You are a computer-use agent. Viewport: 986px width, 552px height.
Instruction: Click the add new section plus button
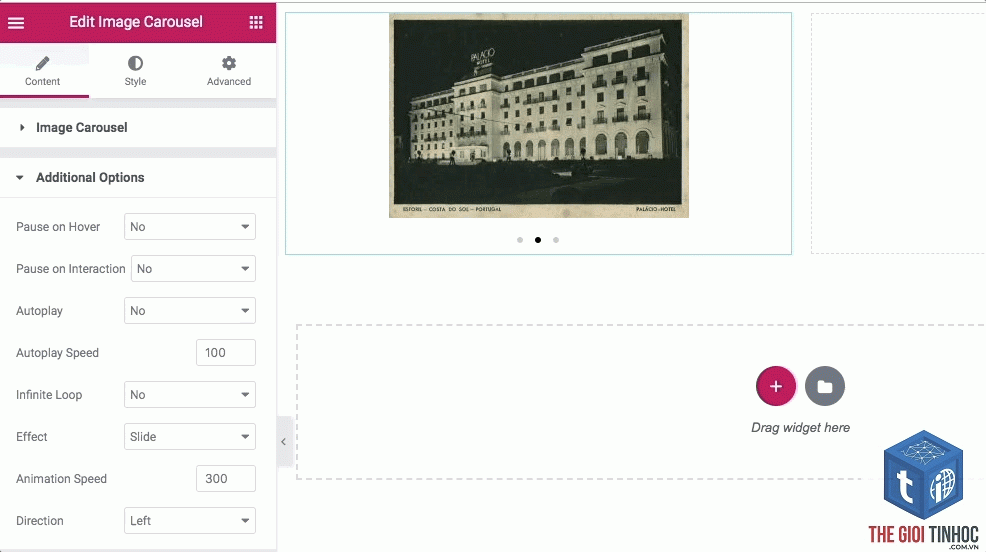776,386
